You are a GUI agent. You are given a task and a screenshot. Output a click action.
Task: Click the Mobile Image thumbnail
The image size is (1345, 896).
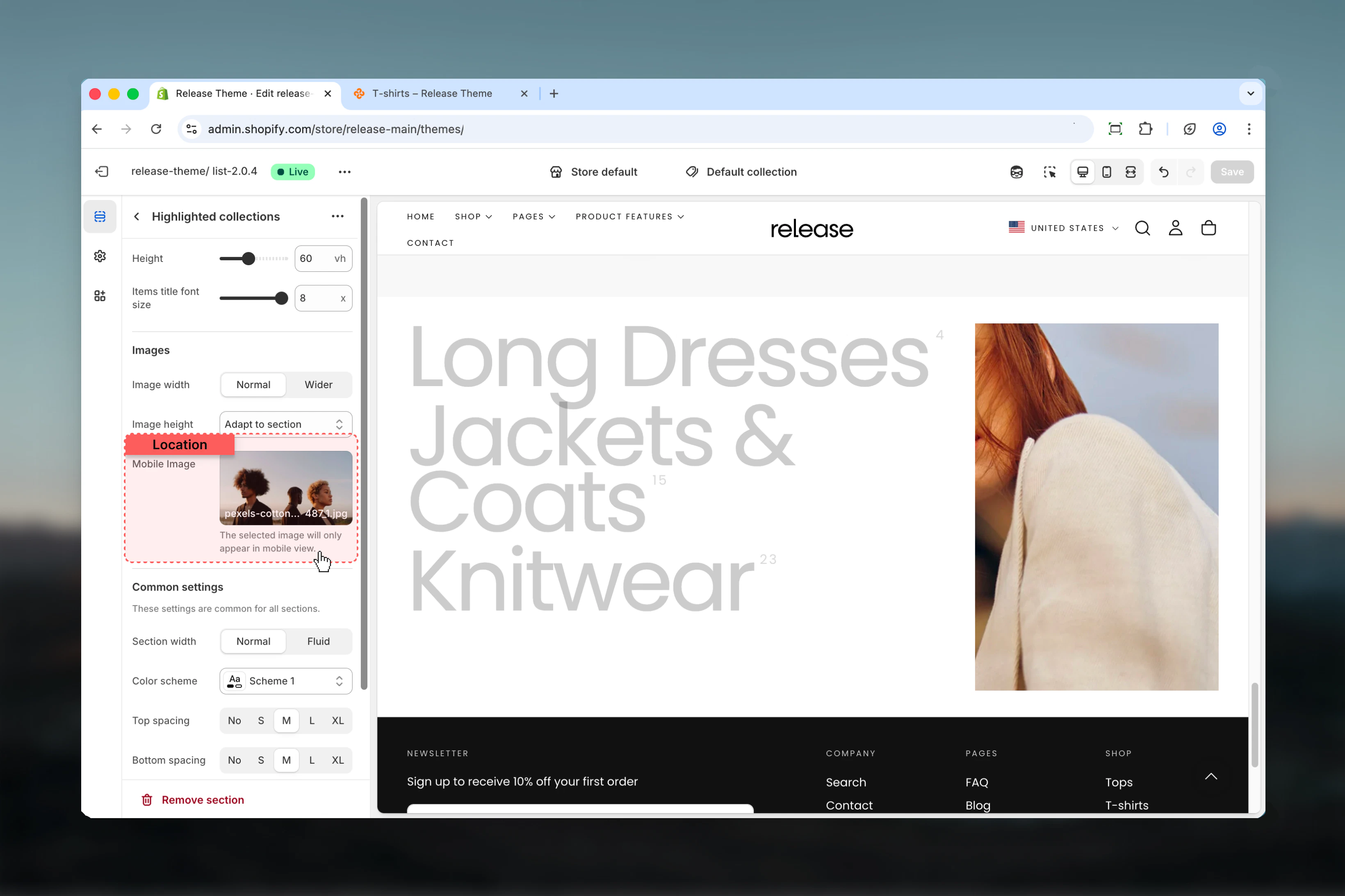(x=286, y=487)
